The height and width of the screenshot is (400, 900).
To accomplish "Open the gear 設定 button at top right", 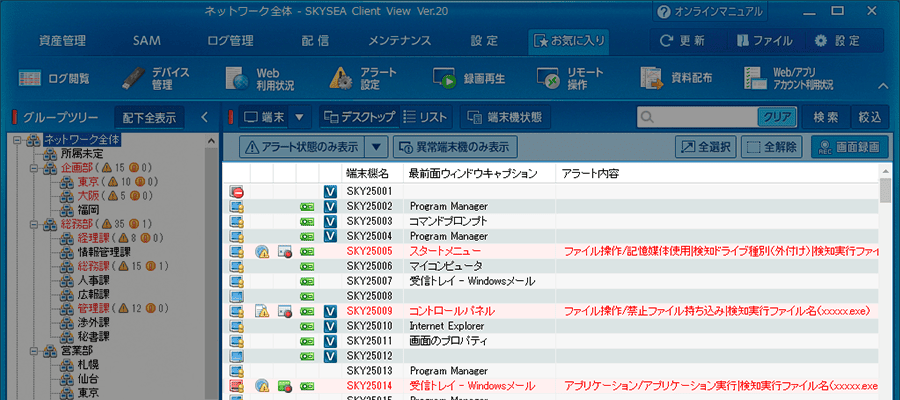I will [x=837, y=41].
